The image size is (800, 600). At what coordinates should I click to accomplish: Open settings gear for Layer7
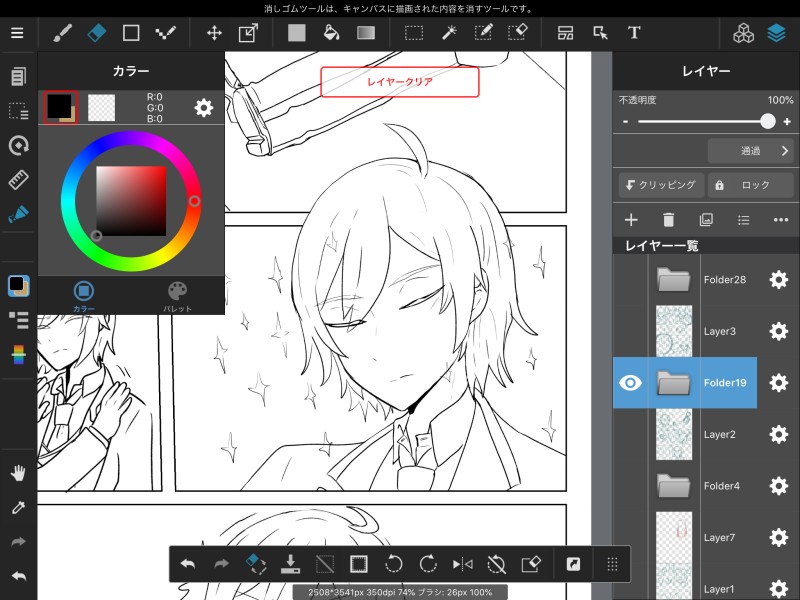(x=779, y=537)
